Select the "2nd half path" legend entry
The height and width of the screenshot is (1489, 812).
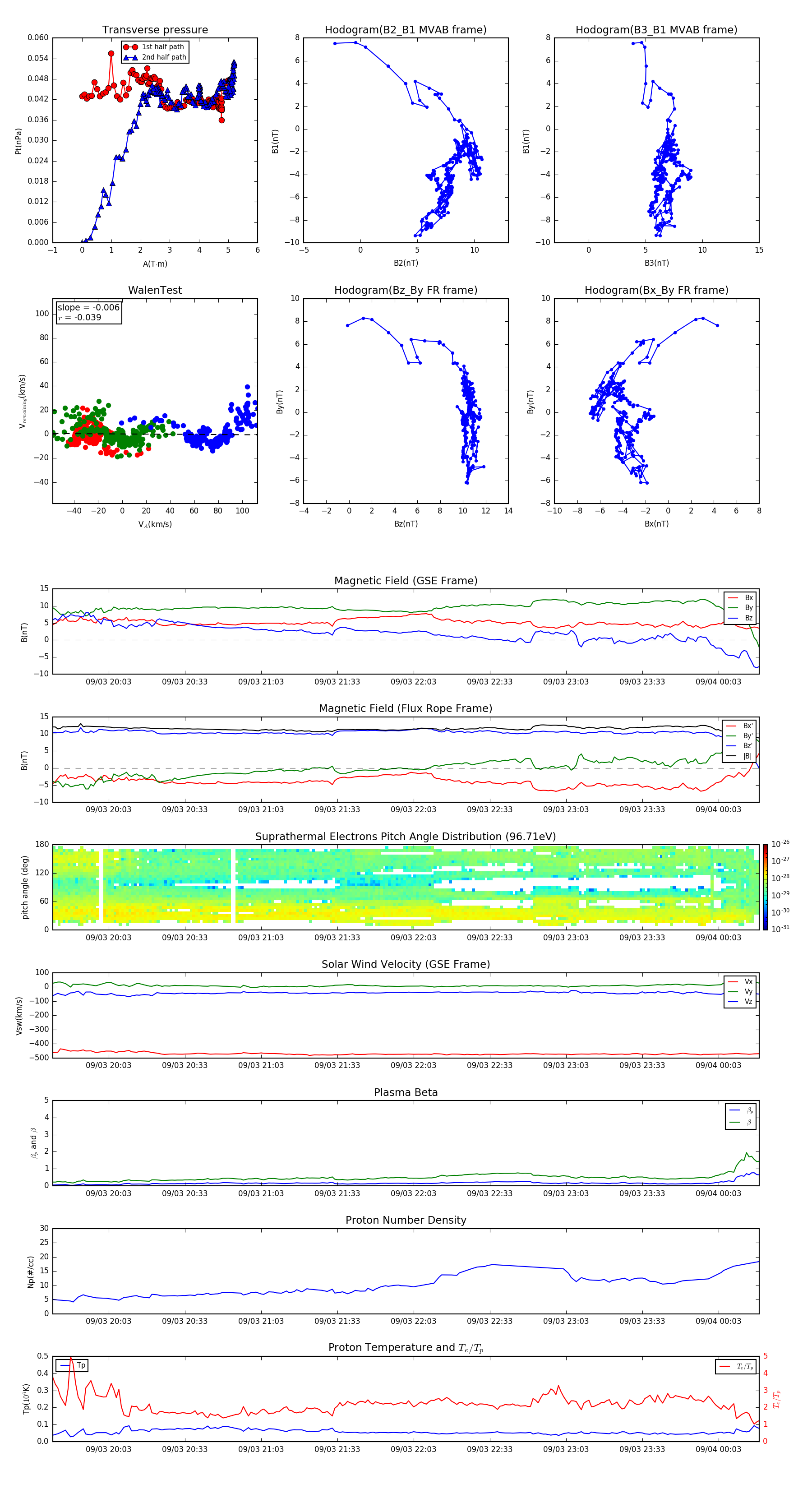click(155, 57)
